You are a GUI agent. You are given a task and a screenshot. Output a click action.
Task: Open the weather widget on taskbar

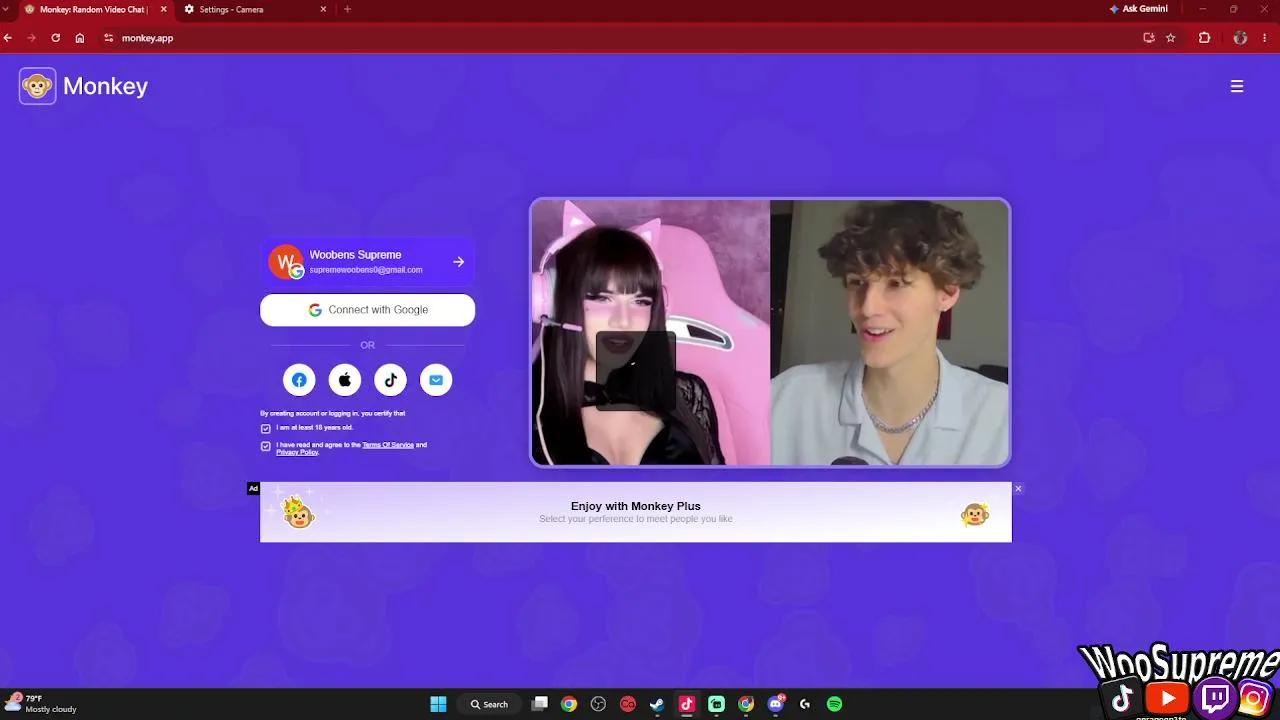(x=42, y=703)
